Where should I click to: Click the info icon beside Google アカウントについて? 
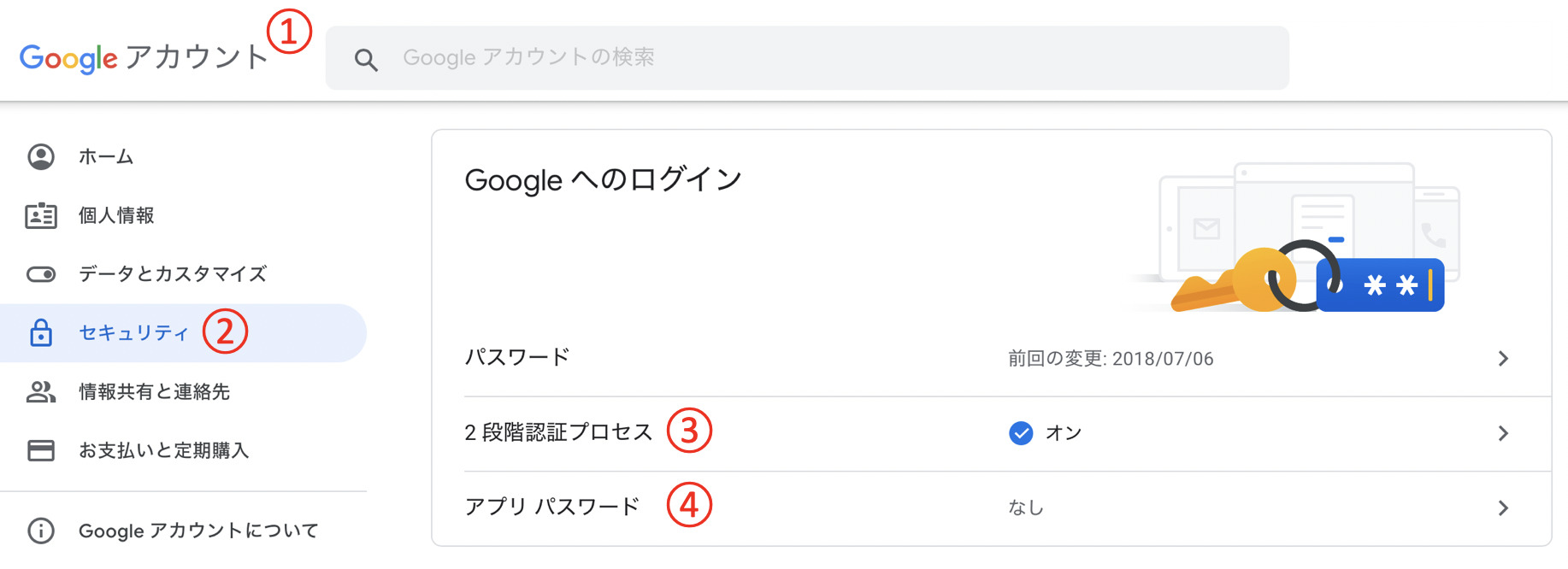(x=38, y=531)
